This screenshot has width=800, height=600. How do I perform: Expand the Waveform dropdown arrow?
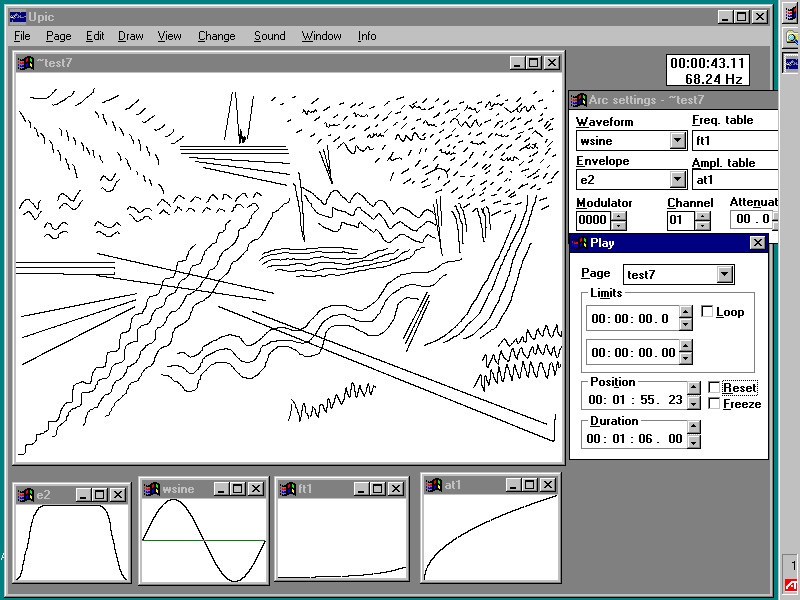pos(678,140)
